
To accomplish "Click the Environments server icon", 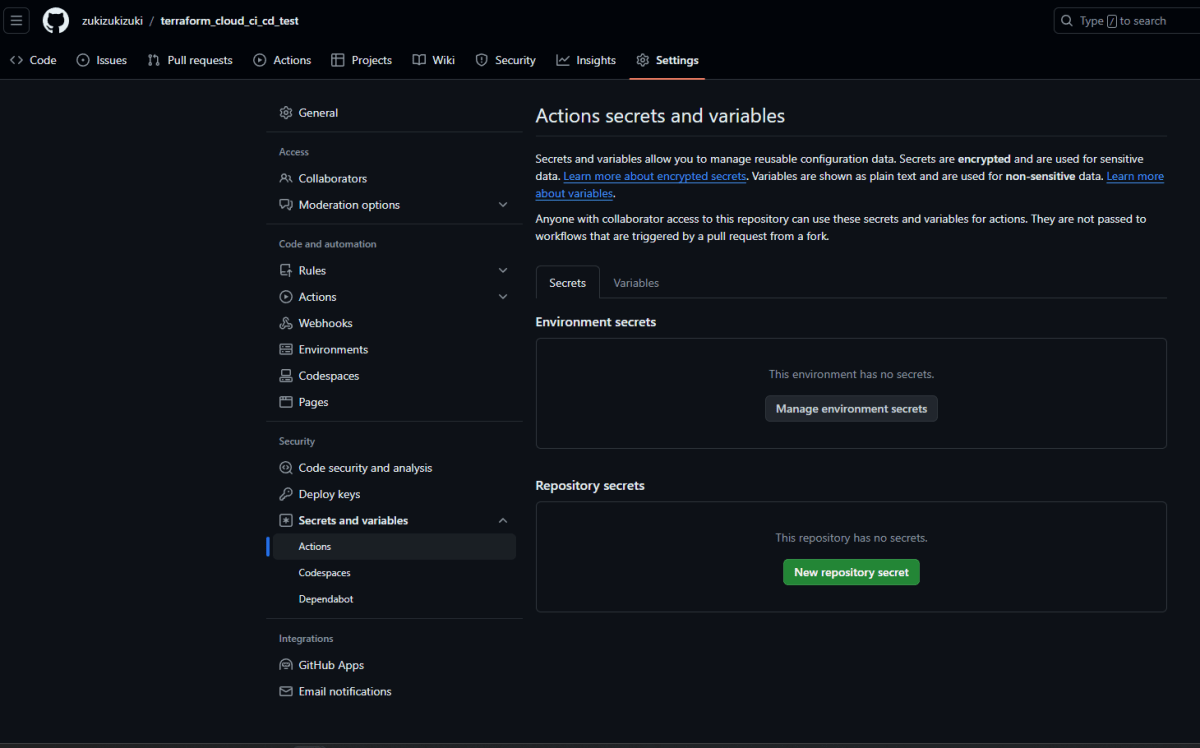I will pos(286,350).
